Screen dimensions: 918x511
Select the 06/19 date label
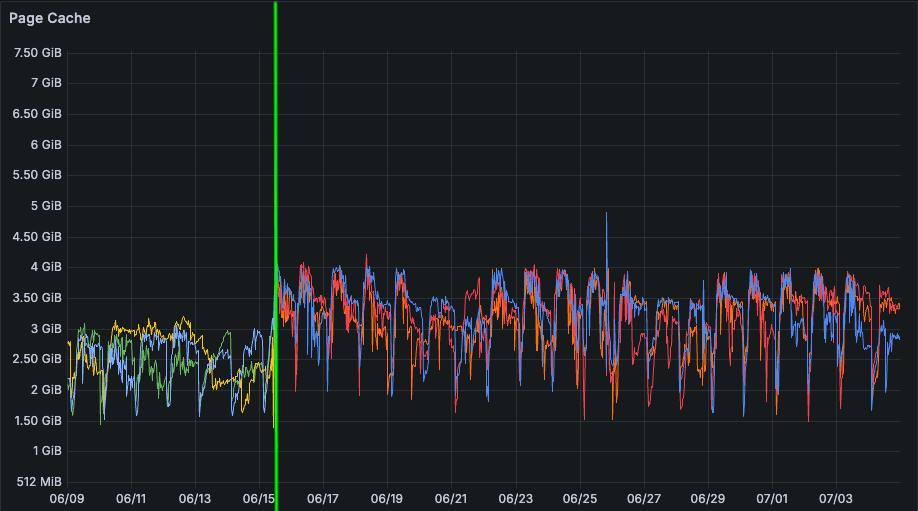coord(387,499)
